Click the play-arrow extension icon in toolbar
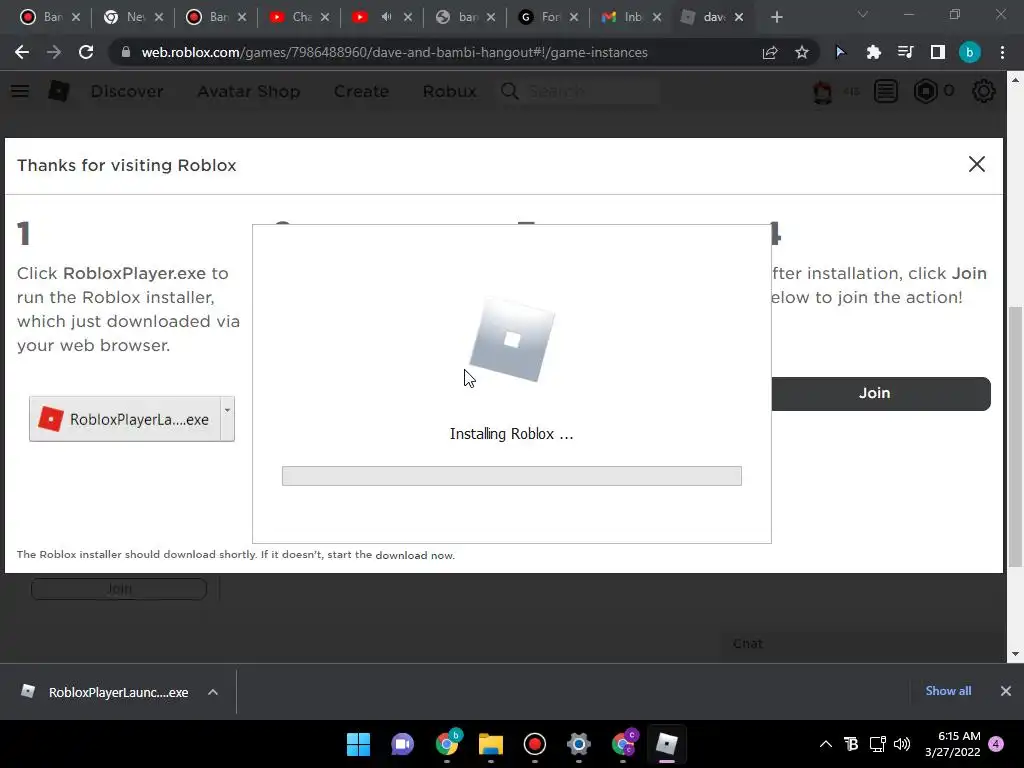The height and width of the screenshot is (768, 1024). tap(840, 52)
